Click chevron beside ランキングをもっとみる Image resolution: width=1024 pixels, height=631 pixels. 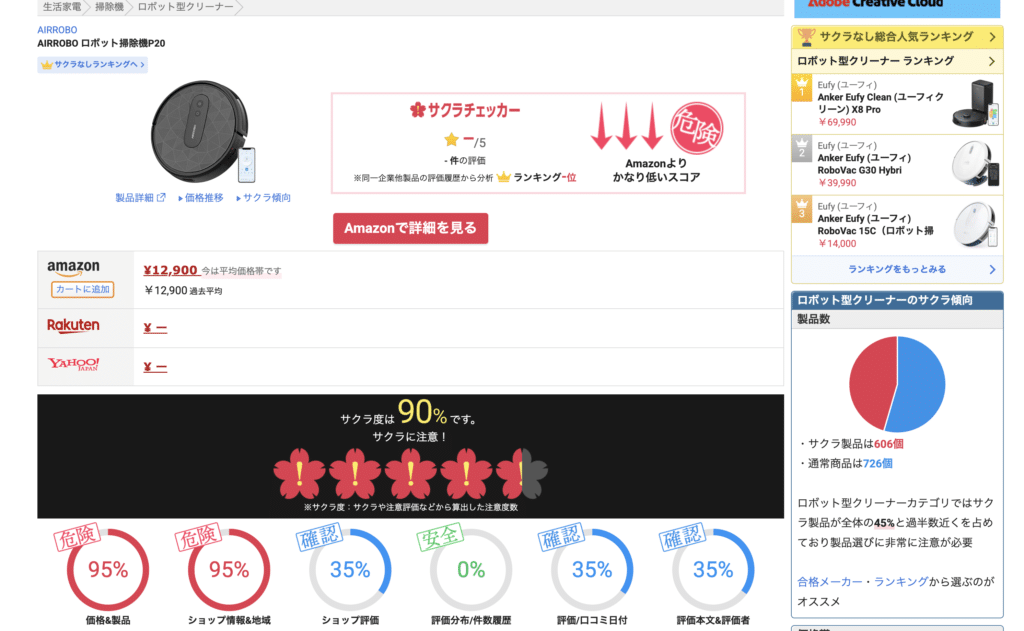992,269
